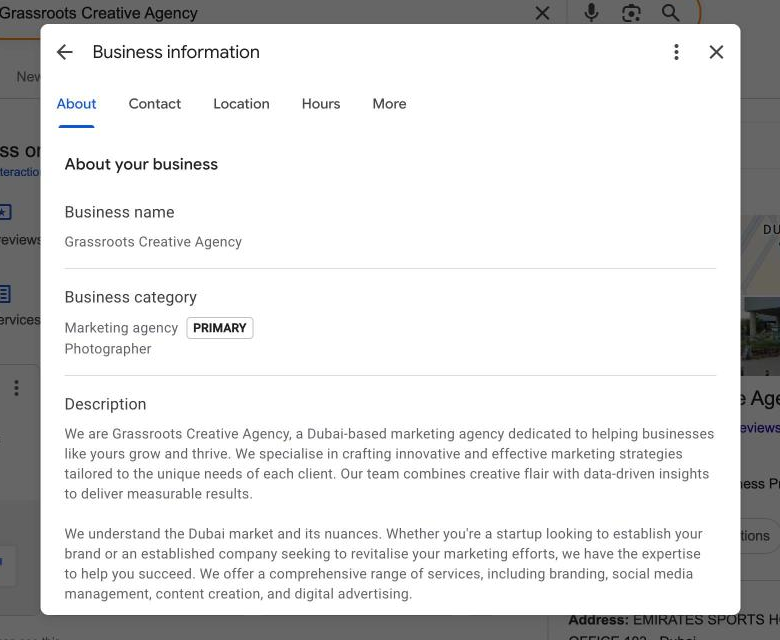Click the PRIMARY category badge
The width and height of the screenshot is (780, 640).
tap(220, 328)
